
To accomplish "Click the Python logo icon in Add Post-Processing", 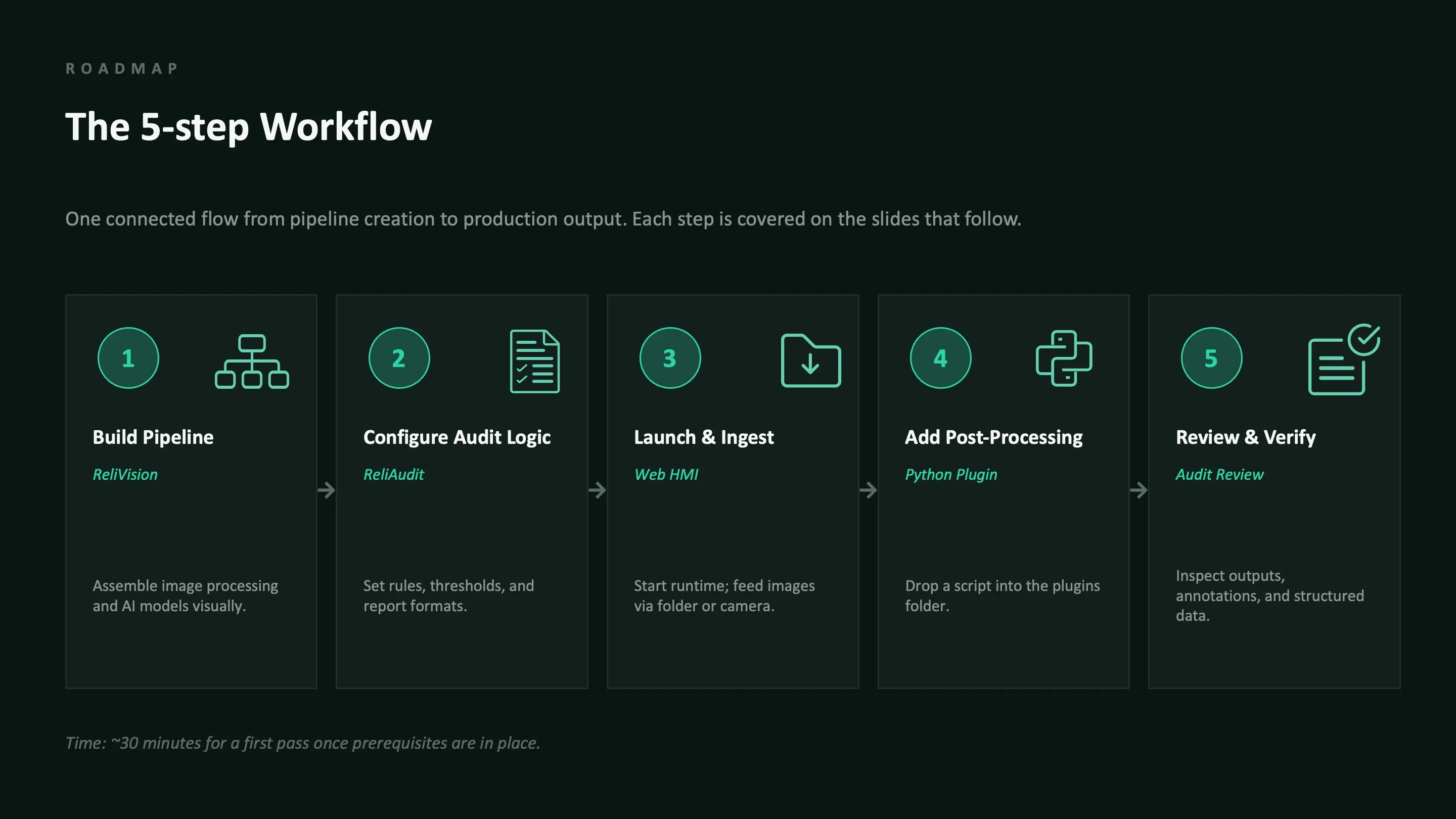I will (1064, 358).
